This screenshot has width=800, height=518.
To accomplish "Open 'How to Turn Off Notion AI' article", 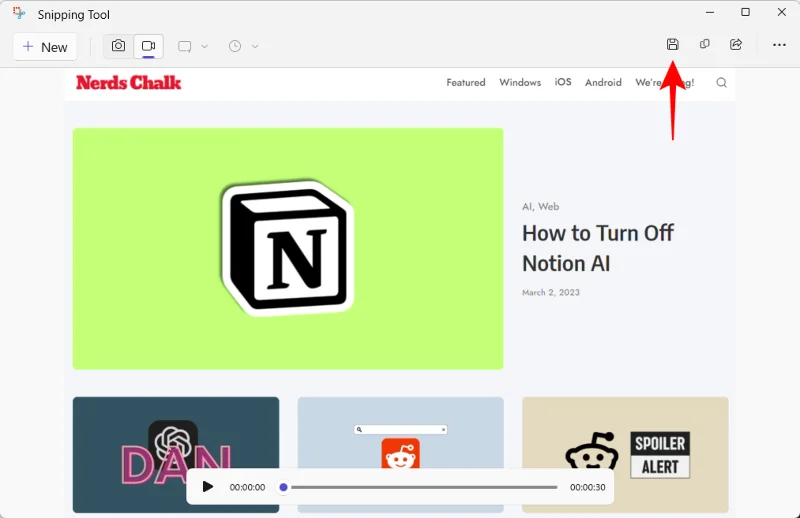I will point(597,249).
